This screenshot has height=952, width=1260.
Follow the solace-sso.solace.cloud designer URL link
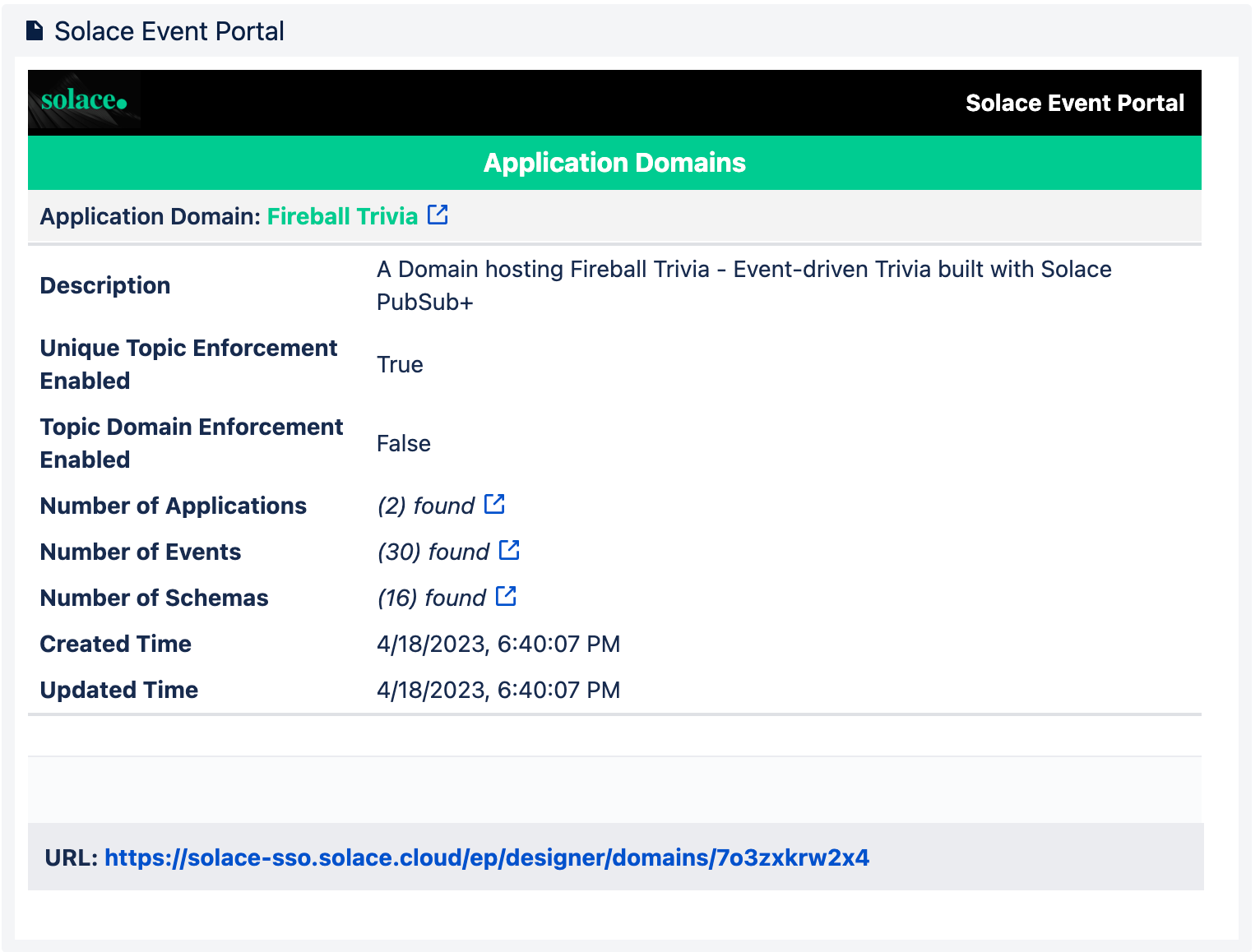[487, 857]
